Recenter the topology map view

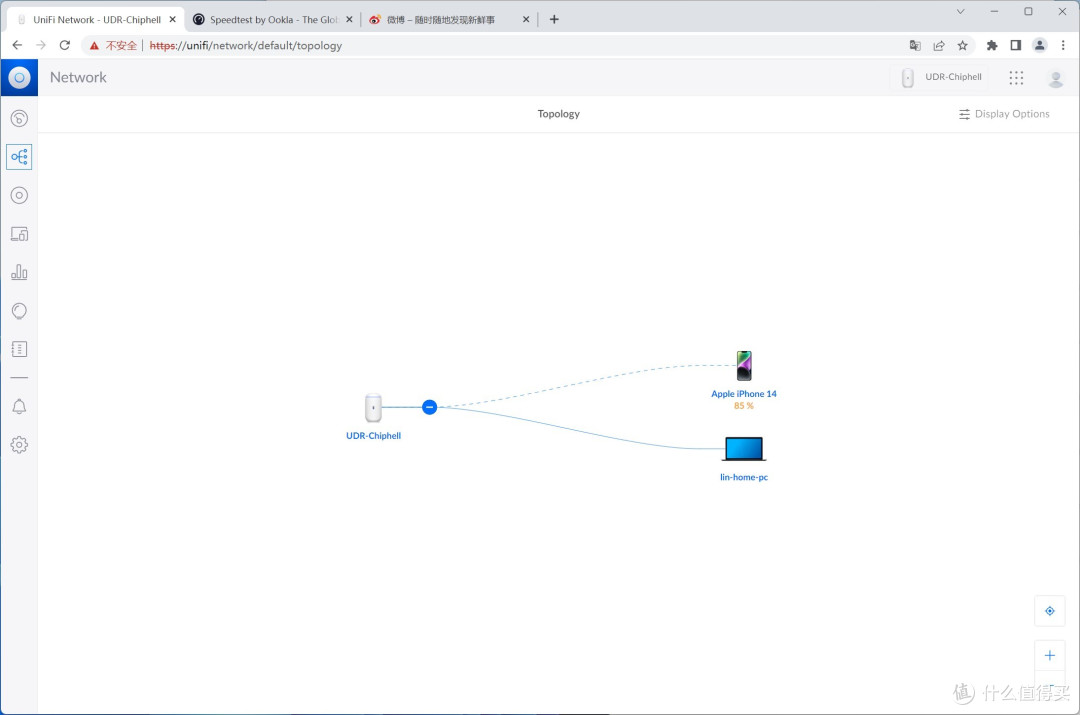tap(1049, 611)
